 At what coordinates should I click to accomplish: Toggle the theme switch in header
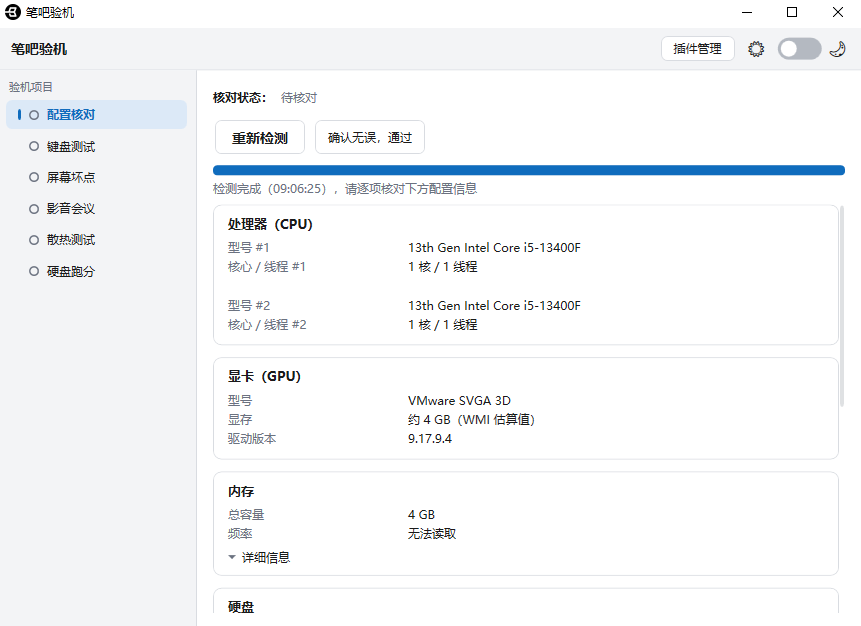point(800,49)
